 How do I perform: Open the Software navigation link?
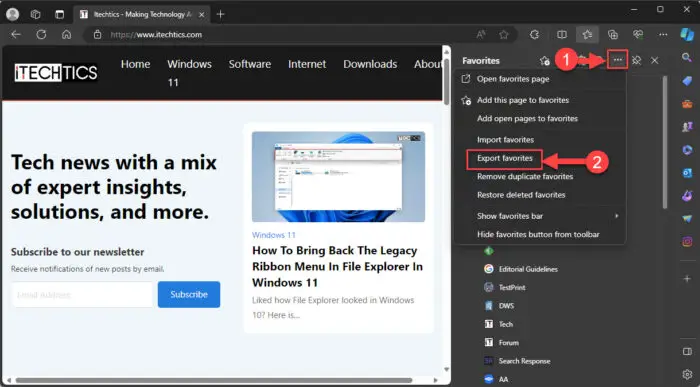click(x=250, y=64)
